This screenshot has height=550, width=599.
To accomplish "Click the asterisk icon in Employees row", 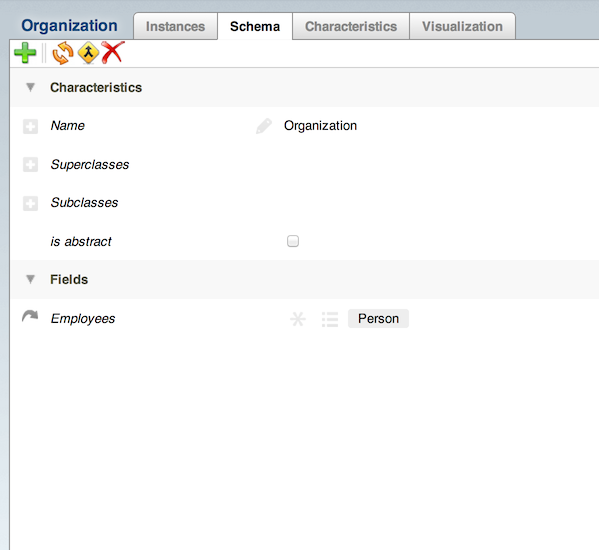I will click(x=298, y=319).
